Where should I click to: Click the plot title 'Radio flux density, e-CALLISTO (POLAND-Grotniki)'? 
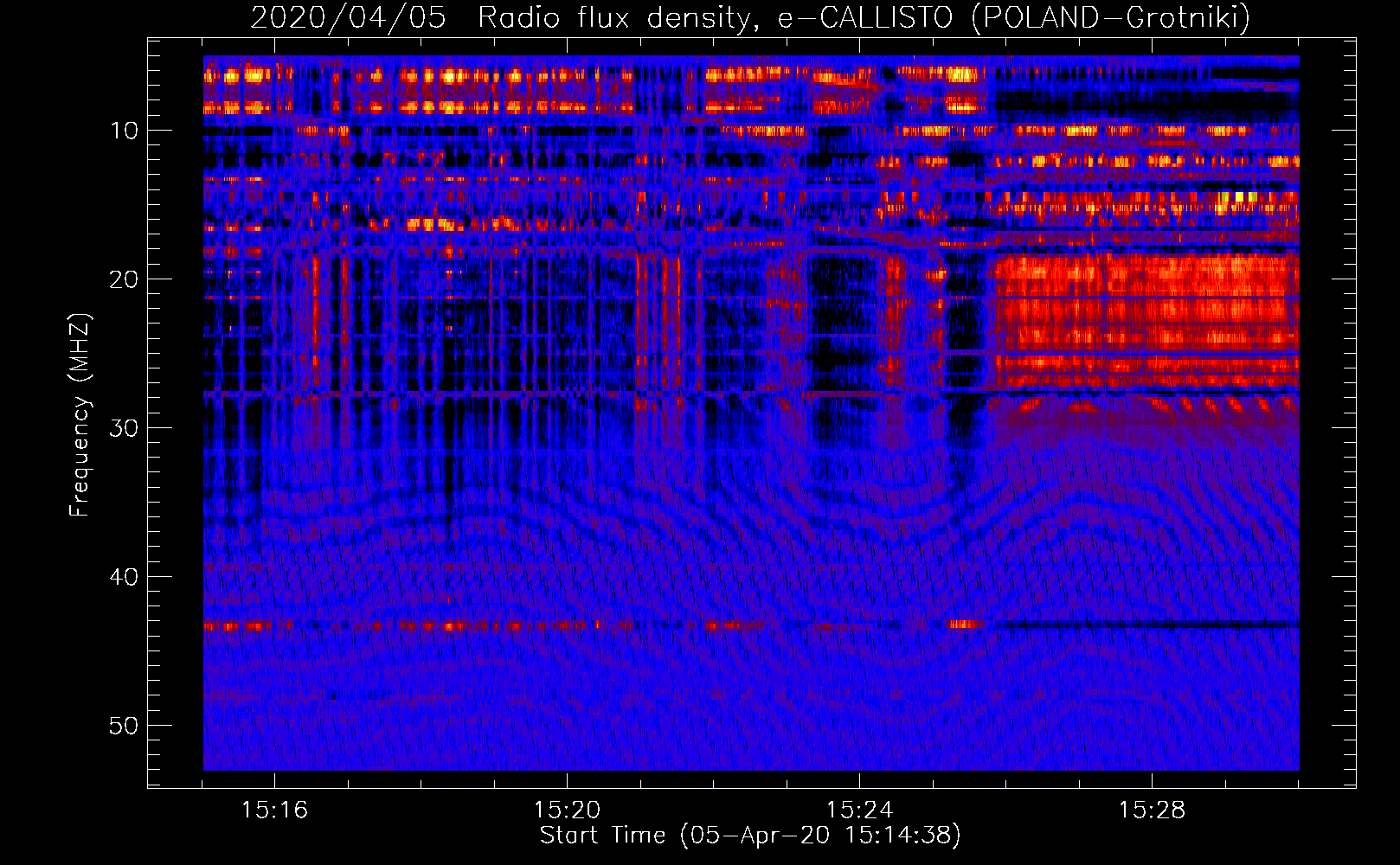[x=864, y=17]
